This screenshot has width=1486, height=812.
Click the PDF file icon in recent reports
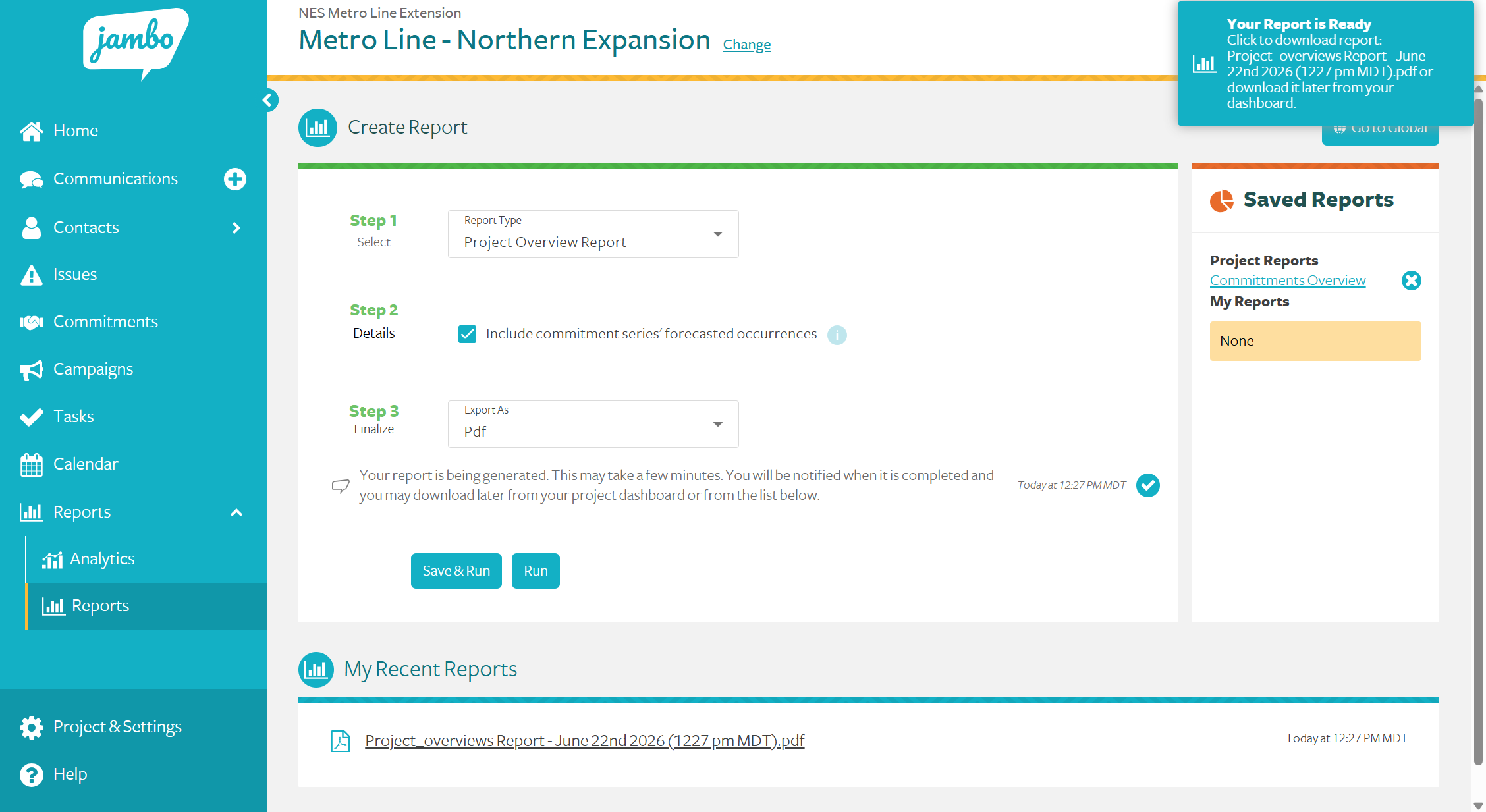[x=340, y=741]
